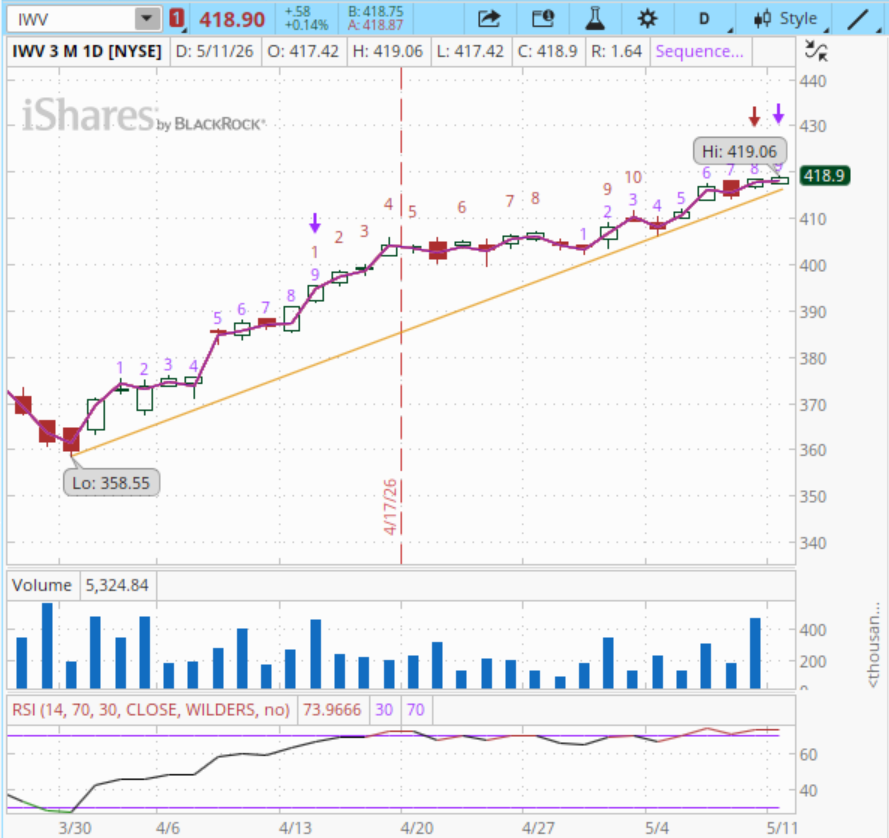The image size is (889, 838).
Task: Click the 418.9 current price tag
Action: coord(824,176)
